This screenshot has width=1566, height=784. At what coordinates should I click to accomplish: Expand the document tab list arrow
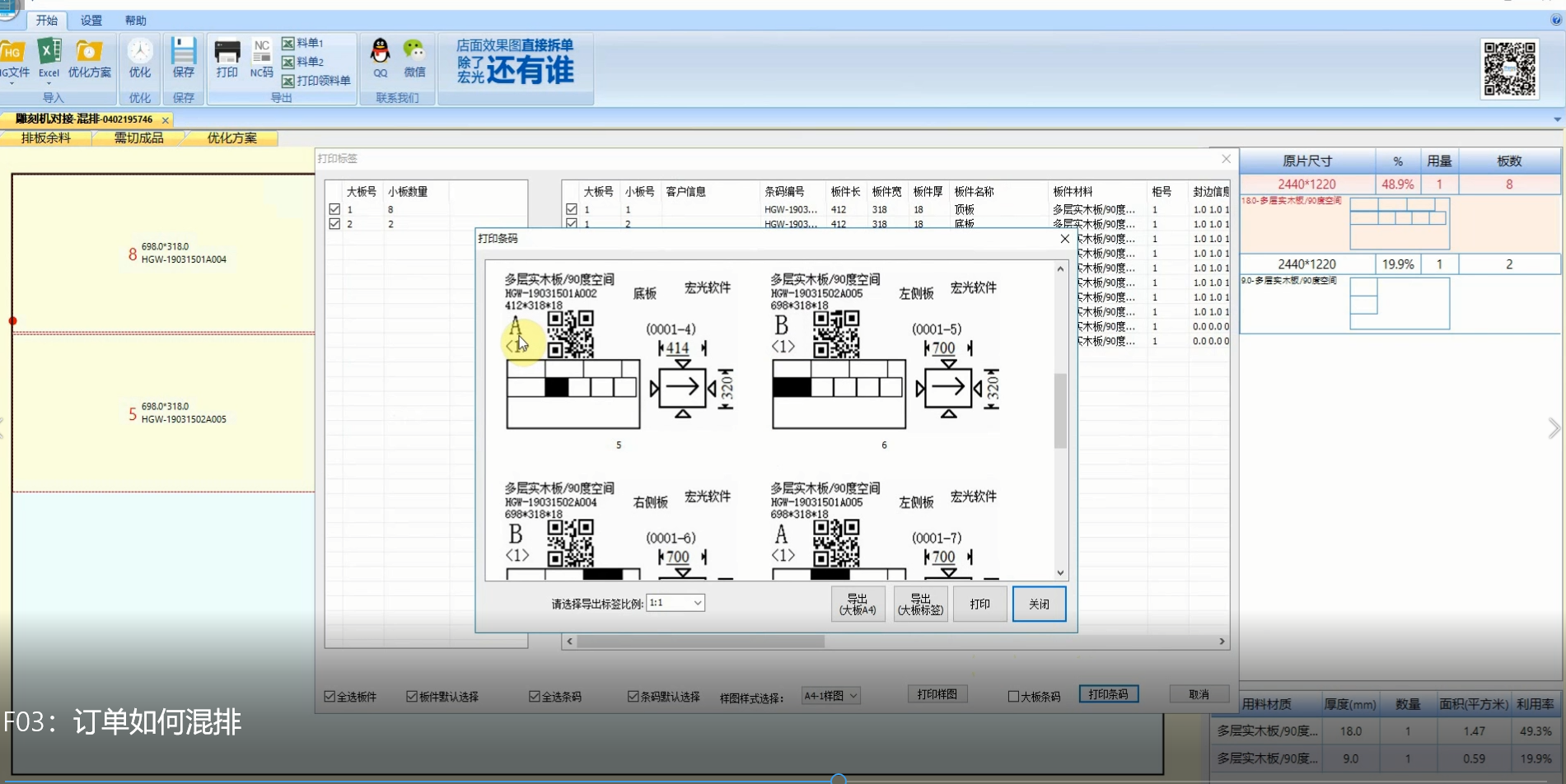coord(1557,119)
